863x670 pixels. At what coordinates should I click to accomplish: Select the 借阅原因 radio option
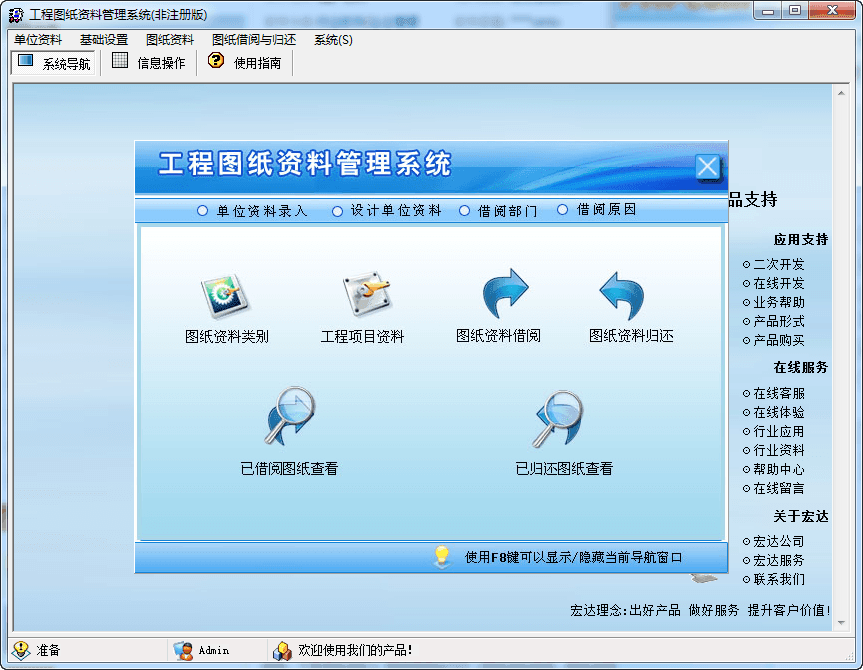click(562, 210)
